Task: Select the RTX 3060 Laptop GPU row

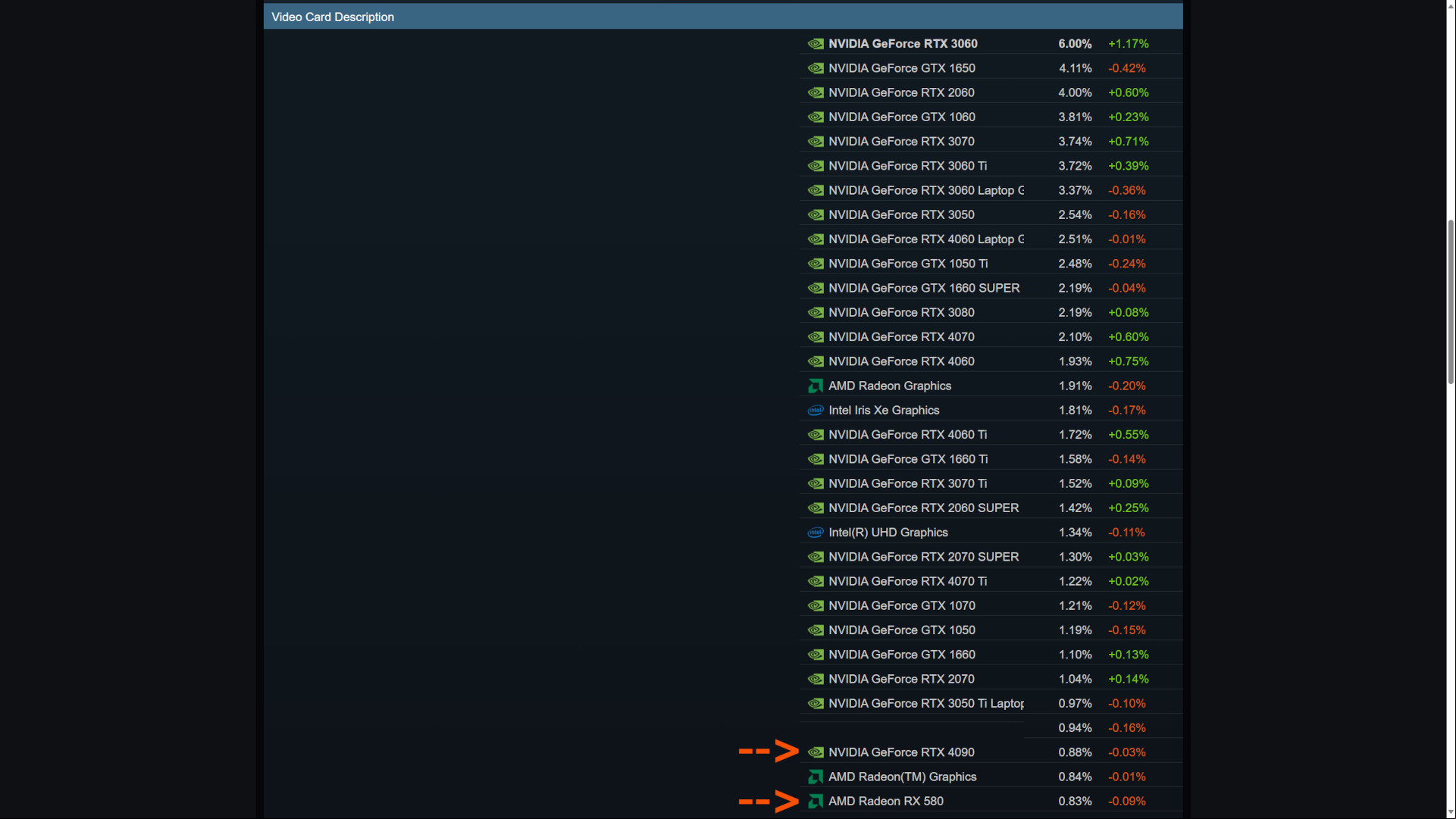Action: pyautogui.click(x=991, y=190)
